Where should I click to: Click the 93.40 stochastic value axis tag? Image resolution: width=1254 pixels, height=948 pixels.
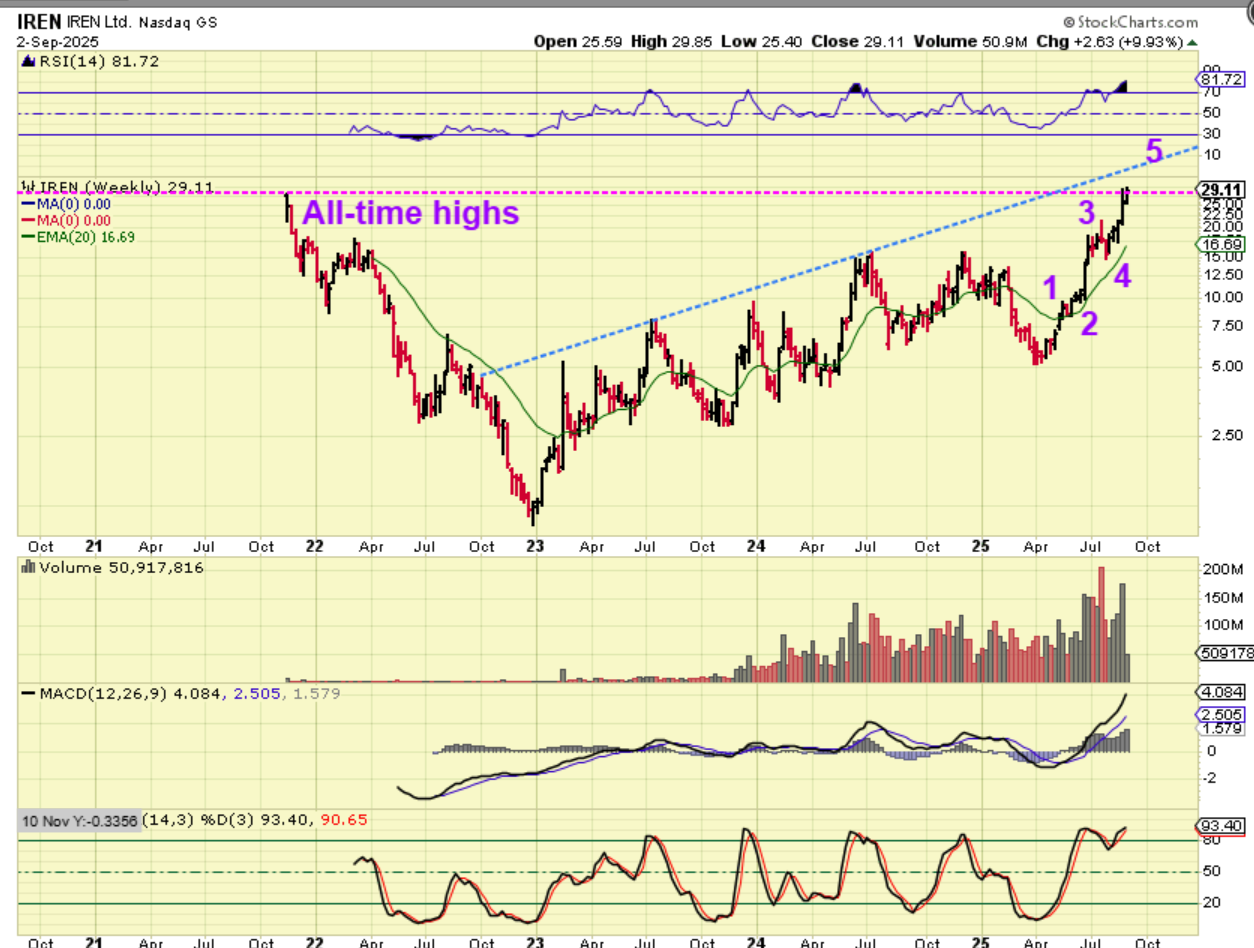(1221, 826)
